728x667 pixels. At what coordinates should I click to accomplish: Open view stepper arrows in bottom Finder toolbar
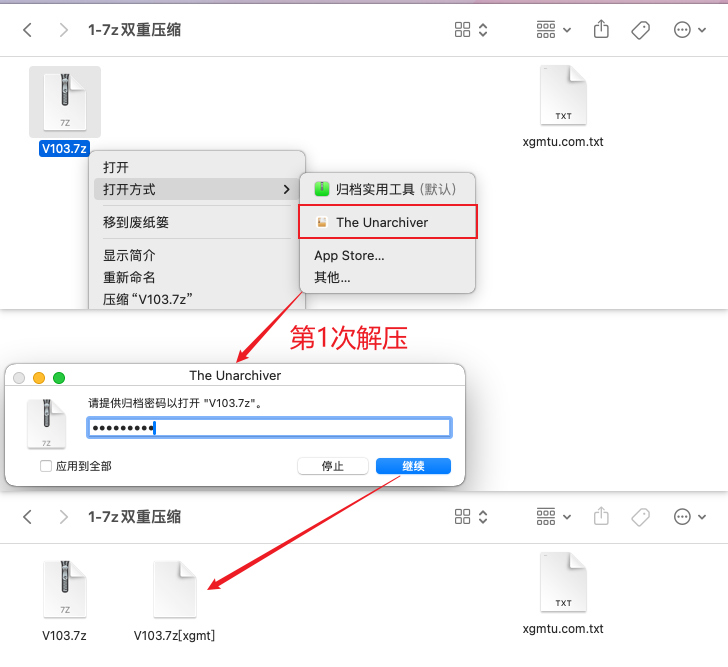click(483, 517)
